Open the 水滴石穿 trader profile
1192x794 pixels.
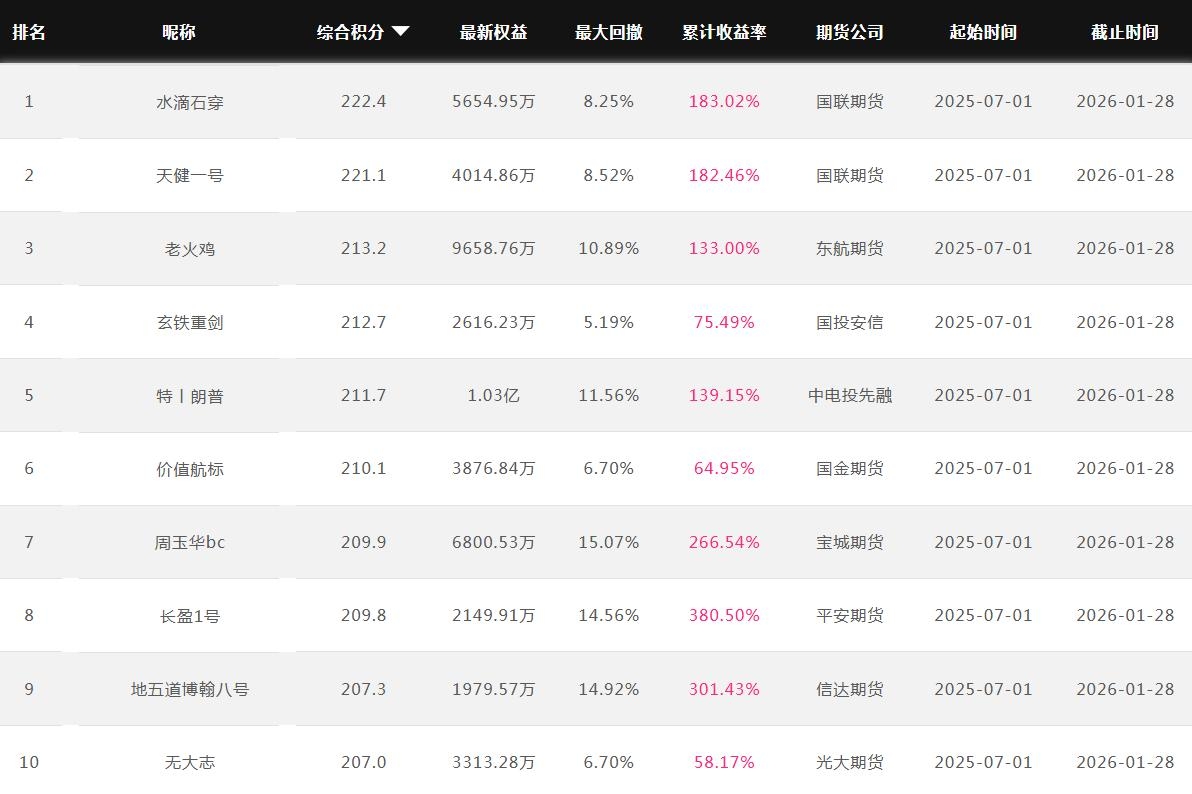pyautogui.click(x=189, y=102)
